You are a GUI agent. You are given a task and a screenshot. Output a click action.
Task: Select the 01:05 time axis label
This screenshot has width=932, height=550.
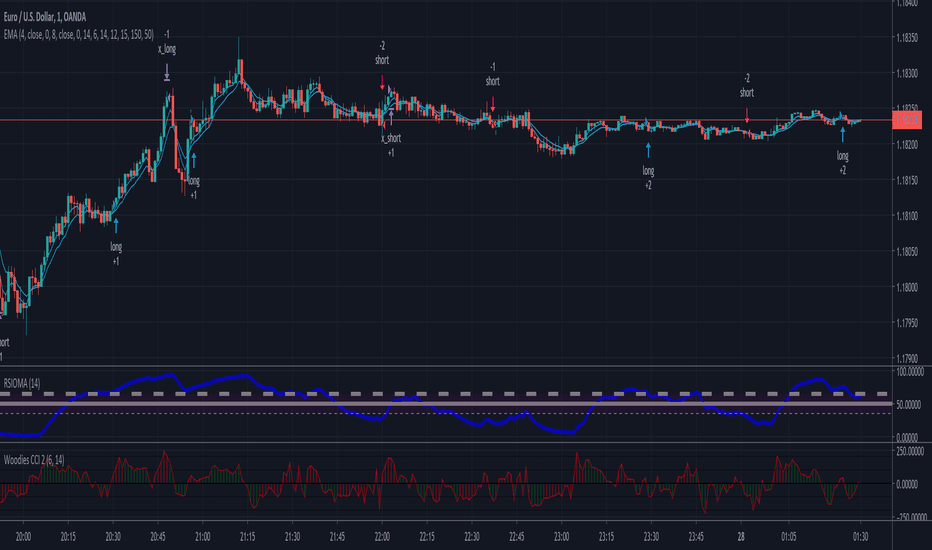click(789, 537)
